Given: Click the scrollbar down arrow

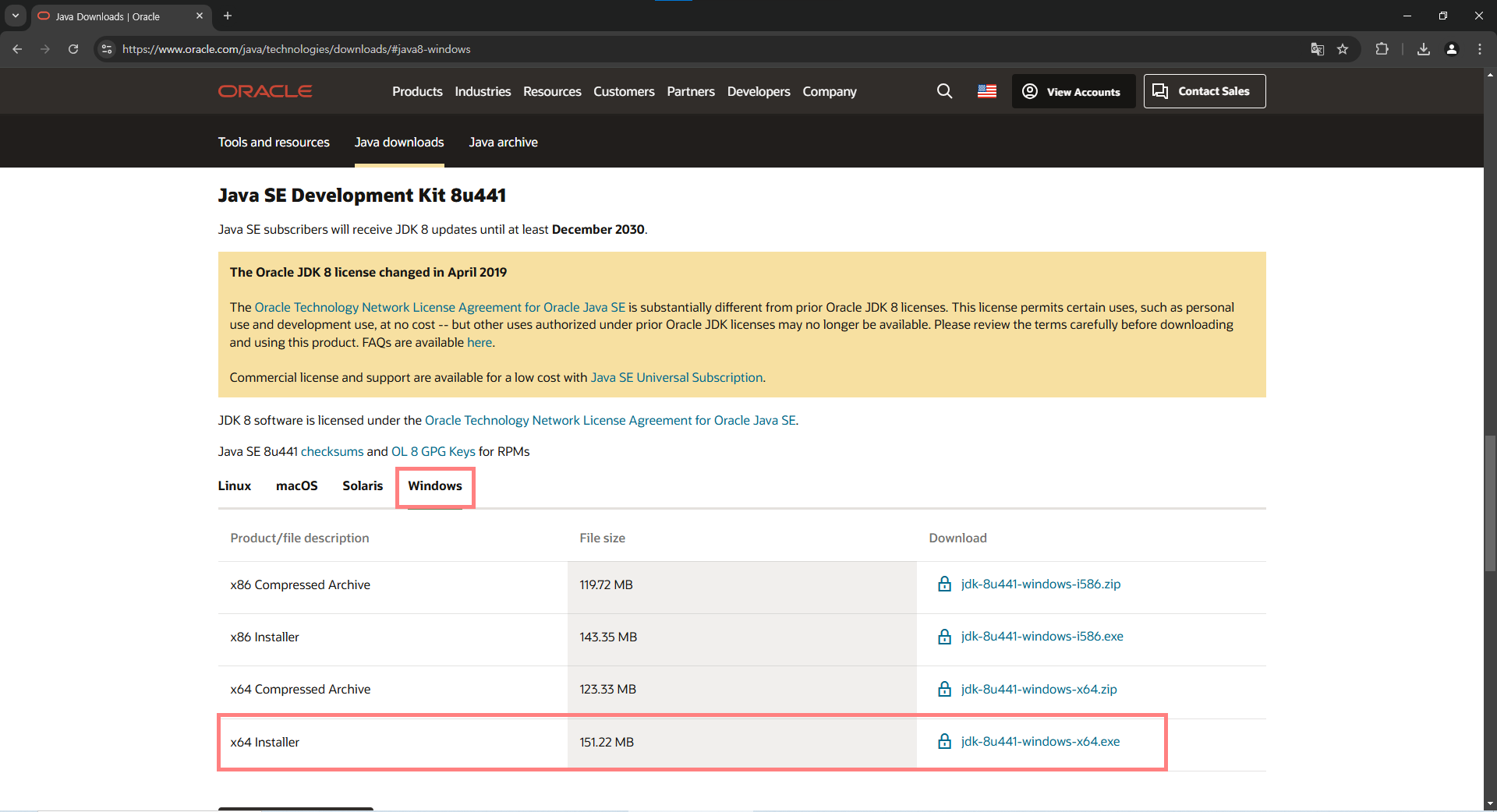Looking at the screenshot, I should click(x=1490, y=803).
